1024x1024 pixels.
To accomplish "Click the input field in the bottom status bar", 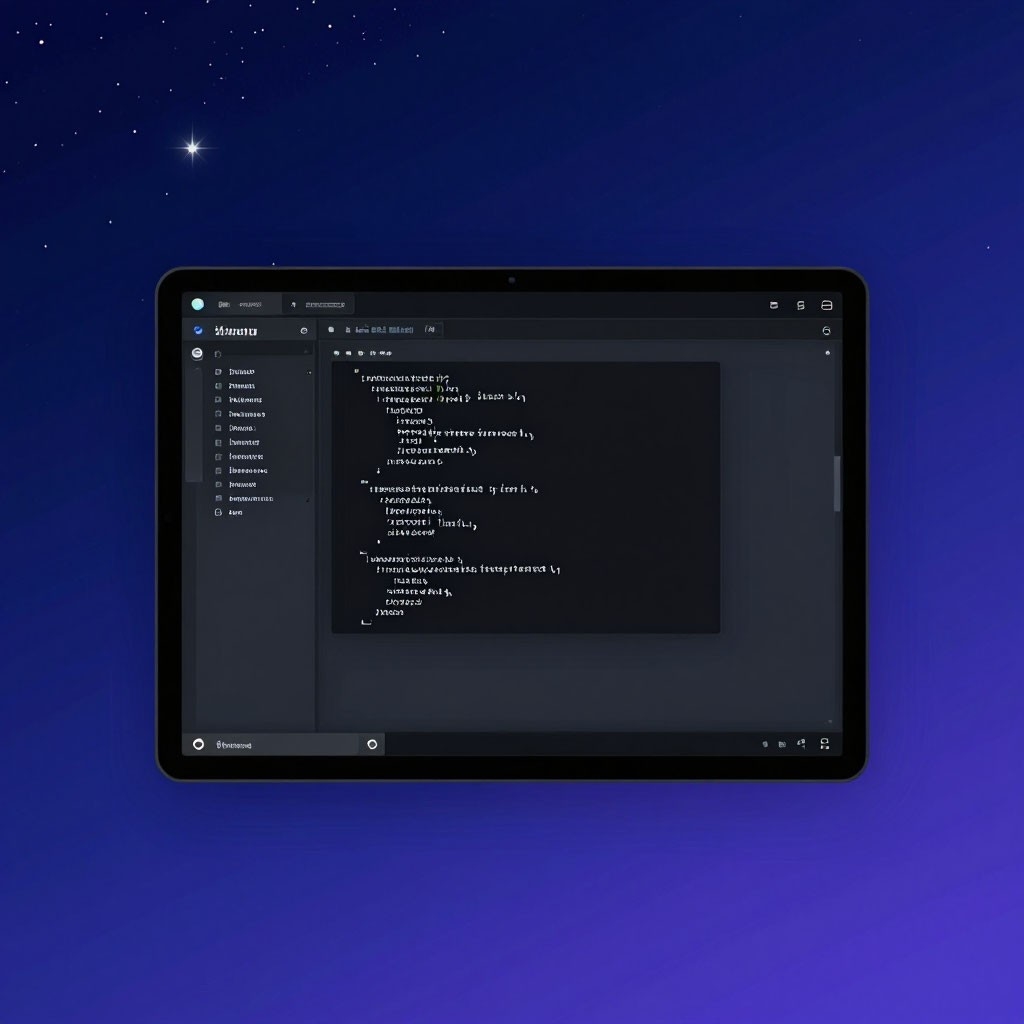I will click(285, 744).
